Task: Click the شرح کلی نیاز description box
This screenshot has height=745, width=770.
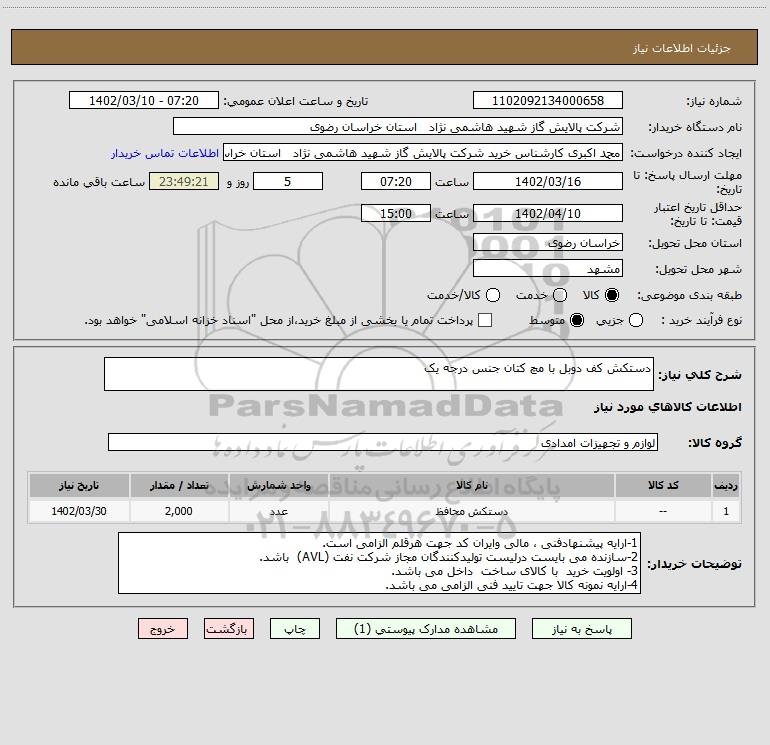Action: [x=379, y=374]
